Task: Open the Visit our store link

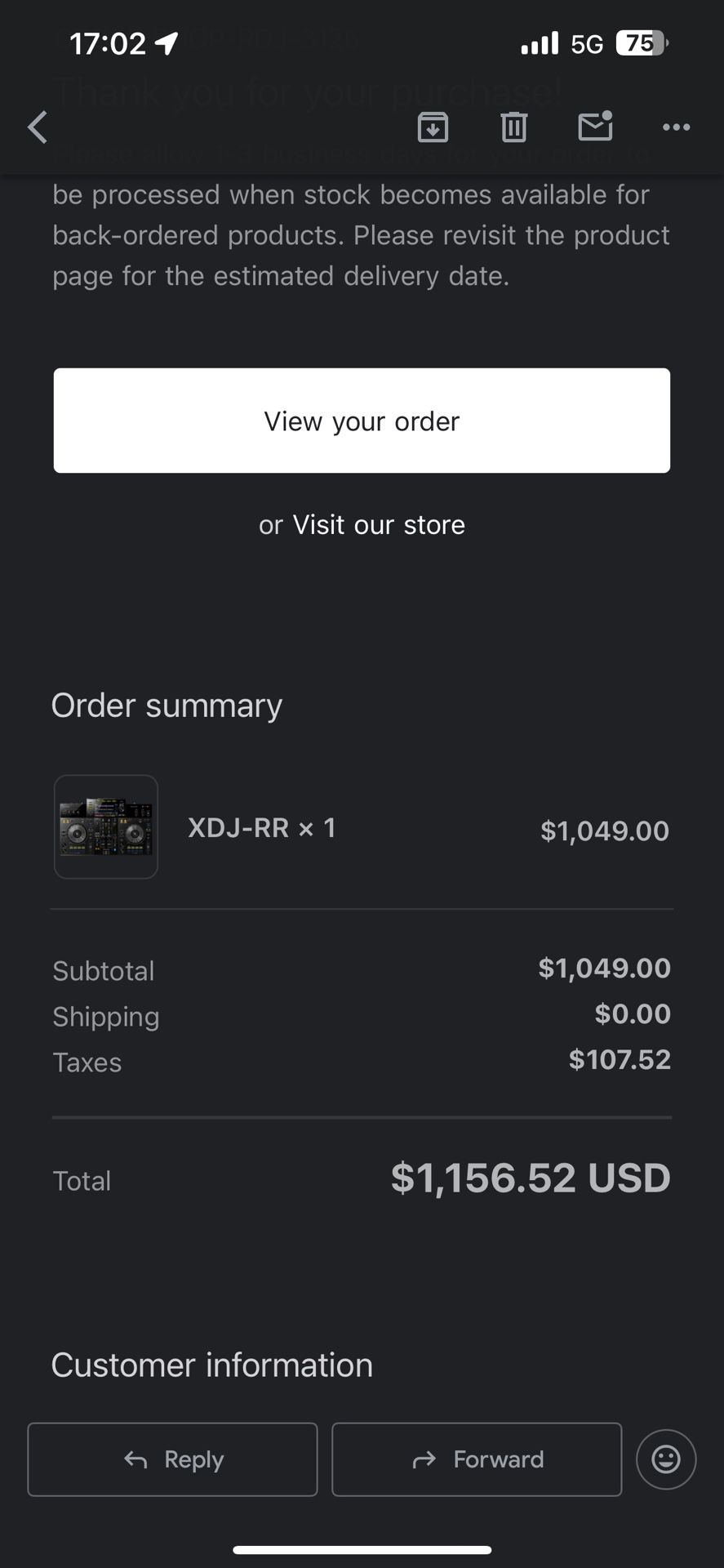Action: (x=379, y=524)
